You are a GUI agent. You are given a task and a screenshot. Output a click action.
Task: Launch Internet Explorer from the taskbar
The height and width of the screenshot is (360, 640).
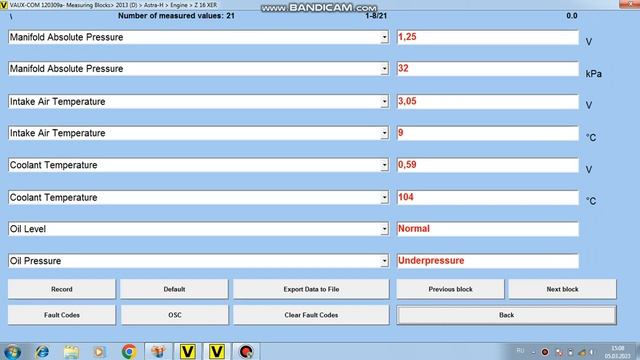[42, 351]
